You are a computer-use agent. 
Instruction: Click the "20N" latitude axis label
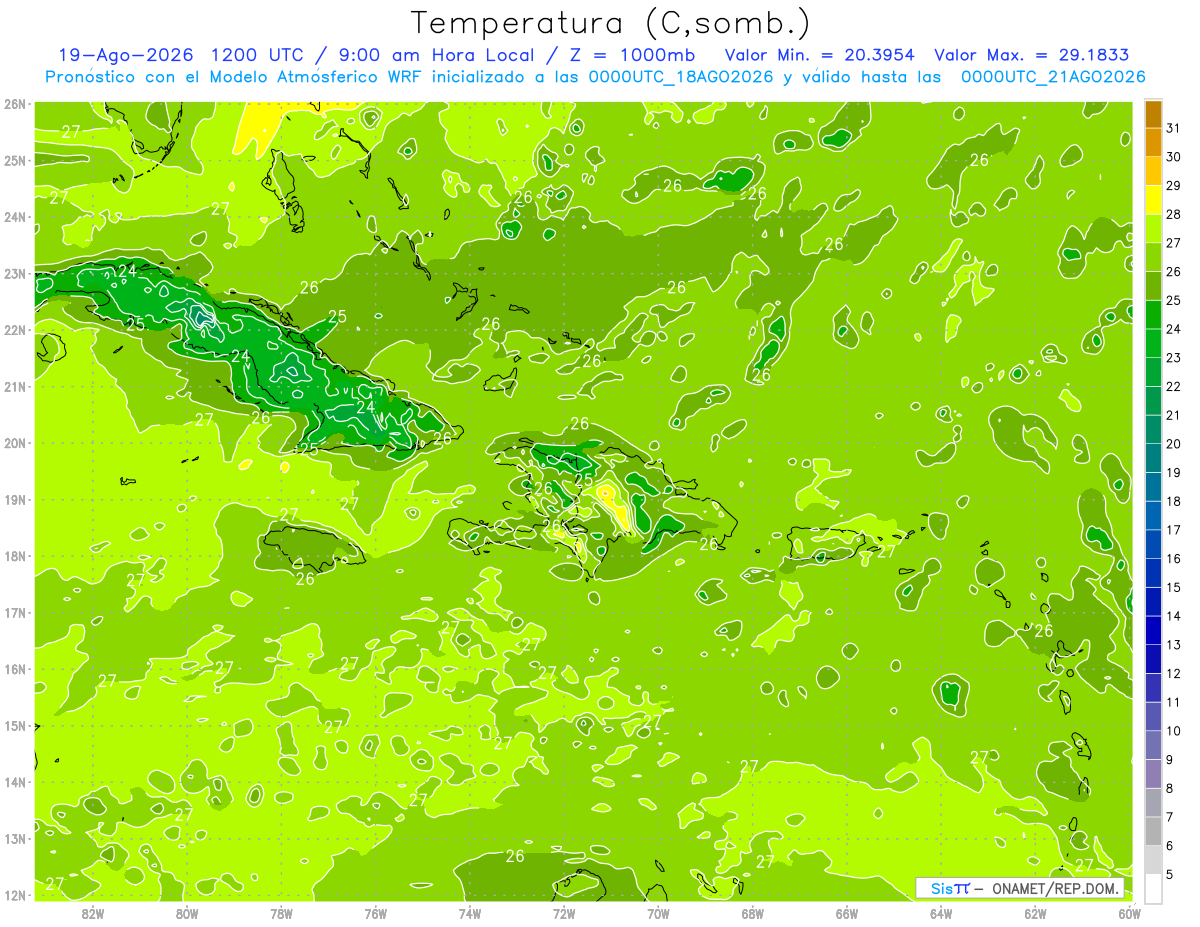15,443
